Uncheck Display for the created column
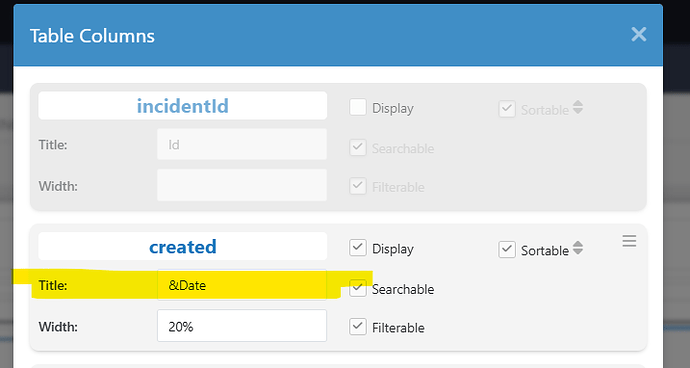The image size is (690, 368). pos(358,248)
